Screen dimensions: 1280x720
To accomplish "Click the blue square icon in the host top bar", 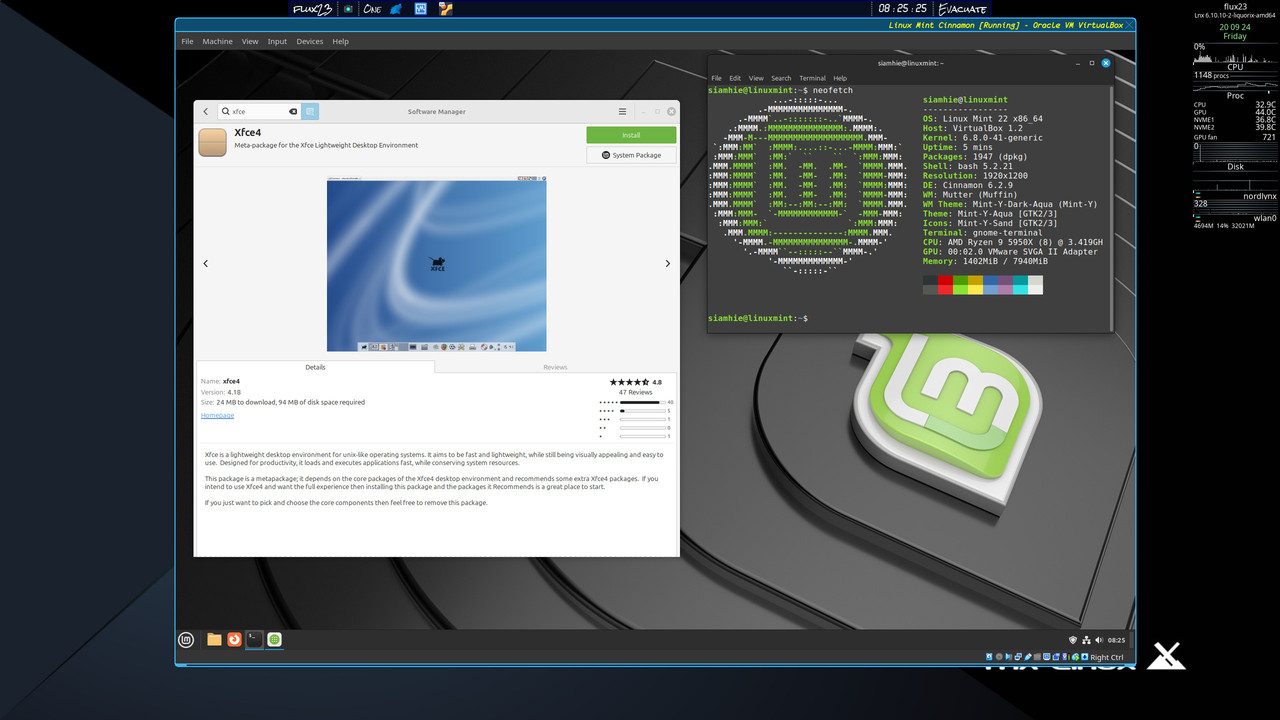I will (x=421, y=9).
